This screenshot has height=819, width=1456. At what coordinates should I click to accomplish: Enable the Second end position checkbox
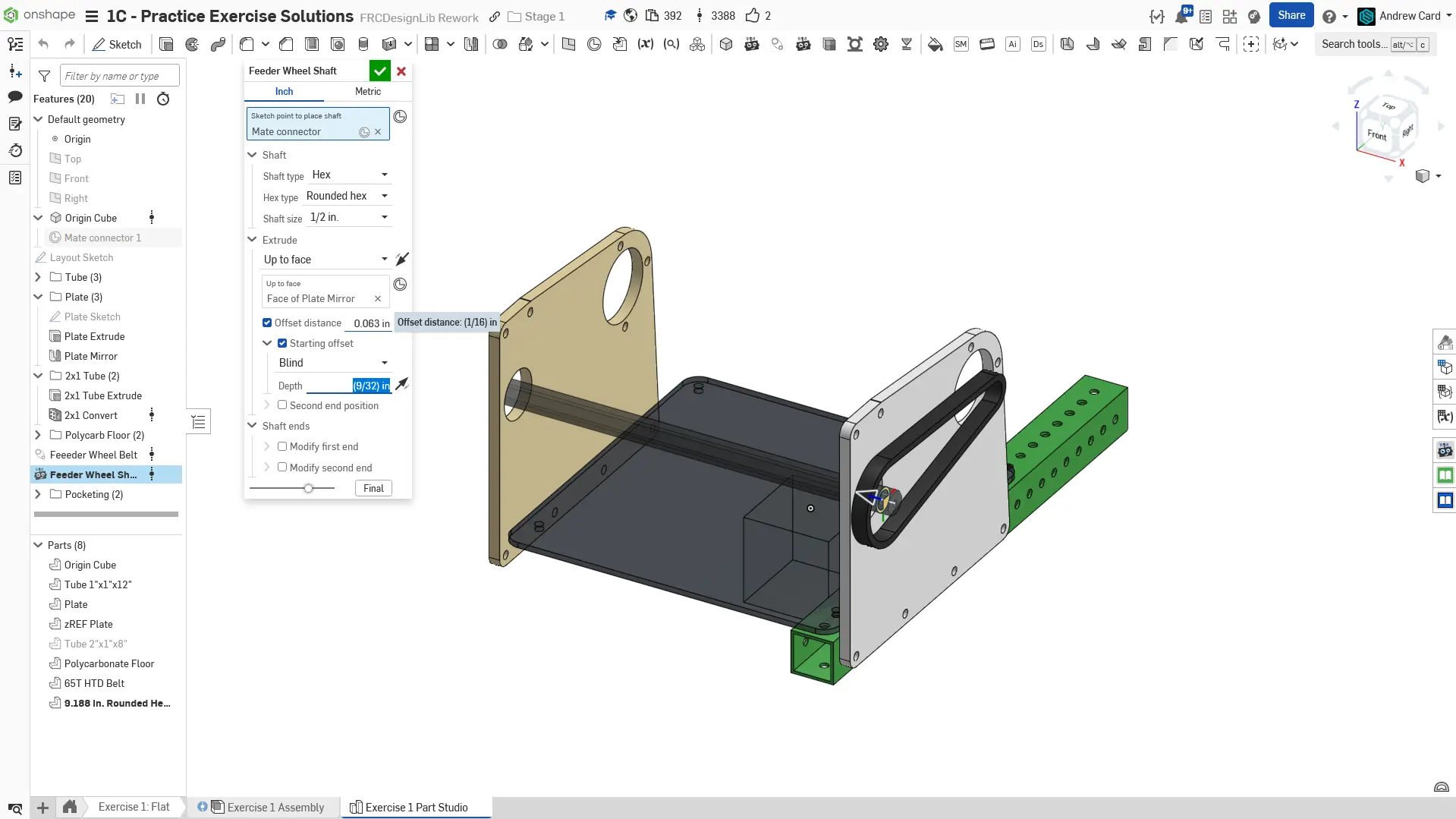click(282, 405)
